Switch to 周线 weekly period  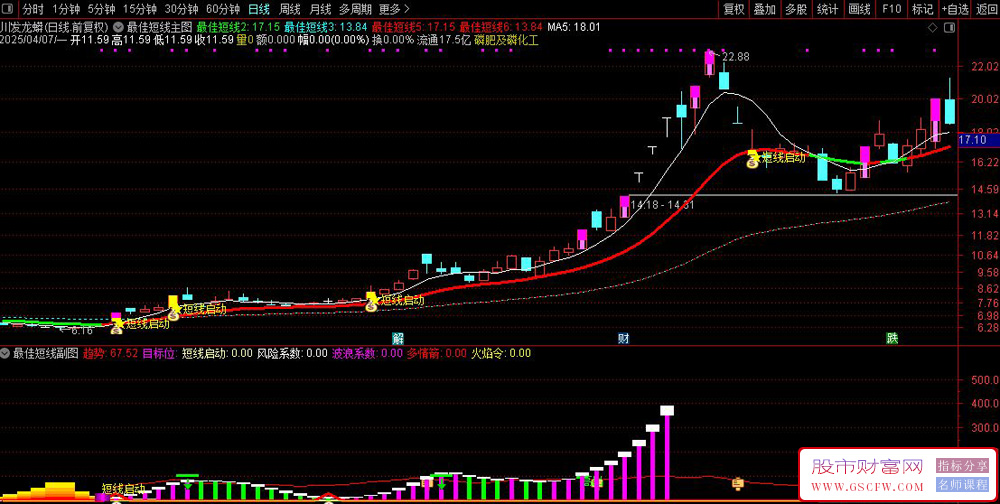290,9
